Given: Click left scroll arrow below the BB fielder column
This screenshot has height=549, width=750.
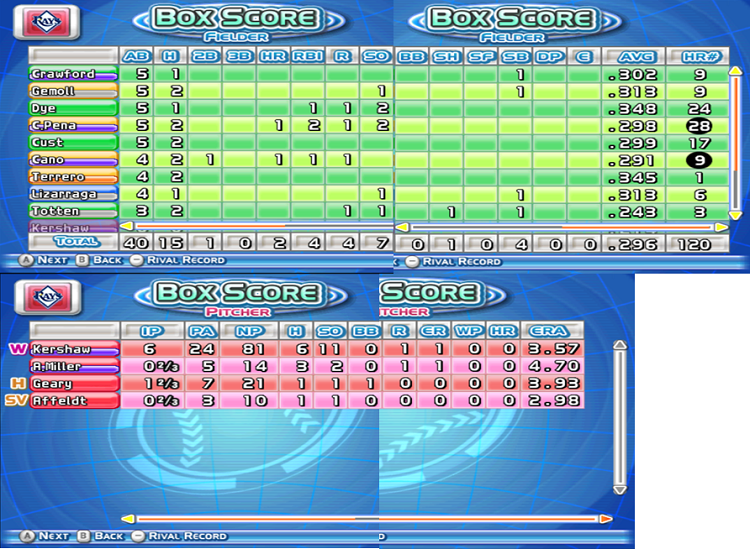Looking at the screenshot, I should click(x=402, y=227).
